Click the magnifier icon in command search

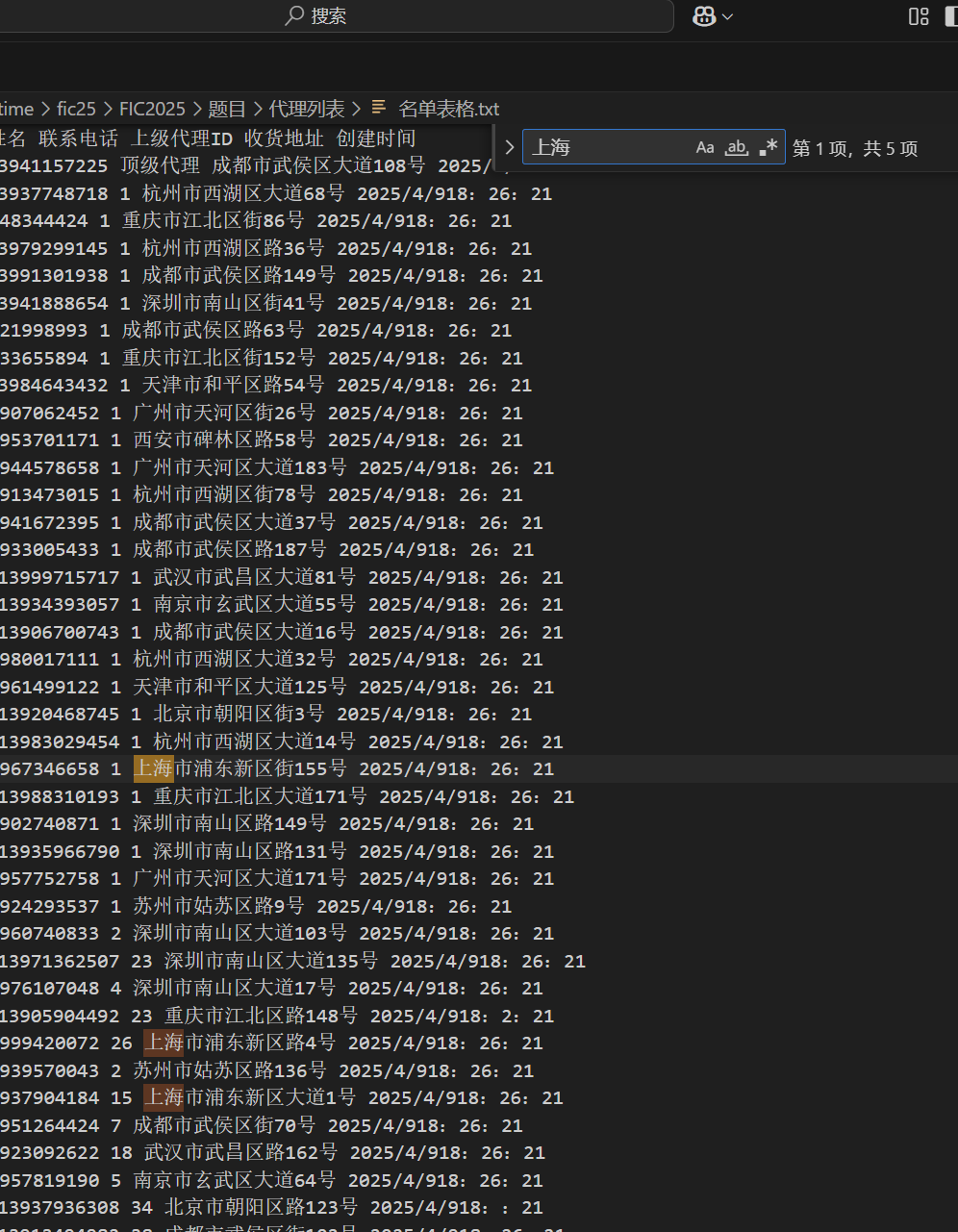(x=295, y=16)
